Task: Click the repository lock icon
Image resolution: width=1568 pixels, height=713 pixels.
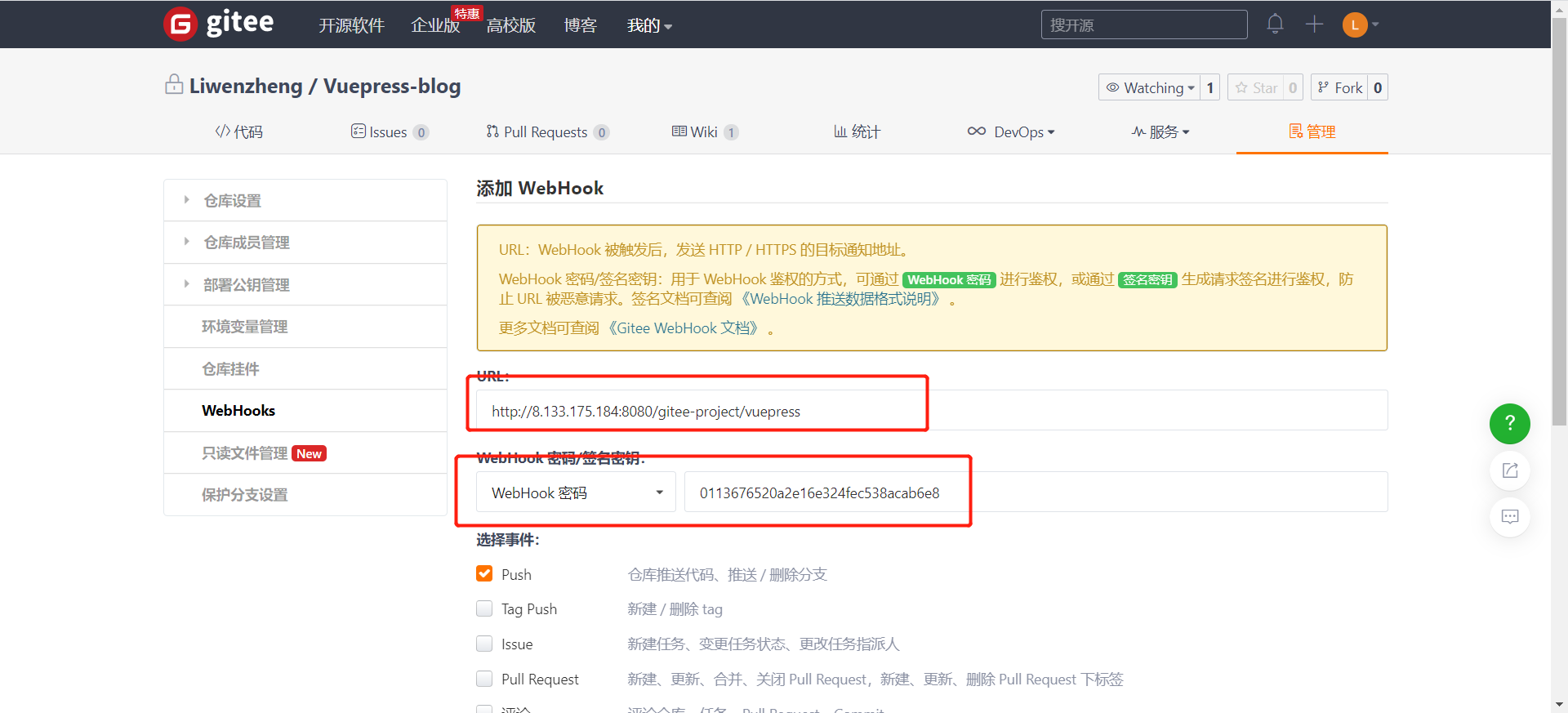Action: point(174,84)
